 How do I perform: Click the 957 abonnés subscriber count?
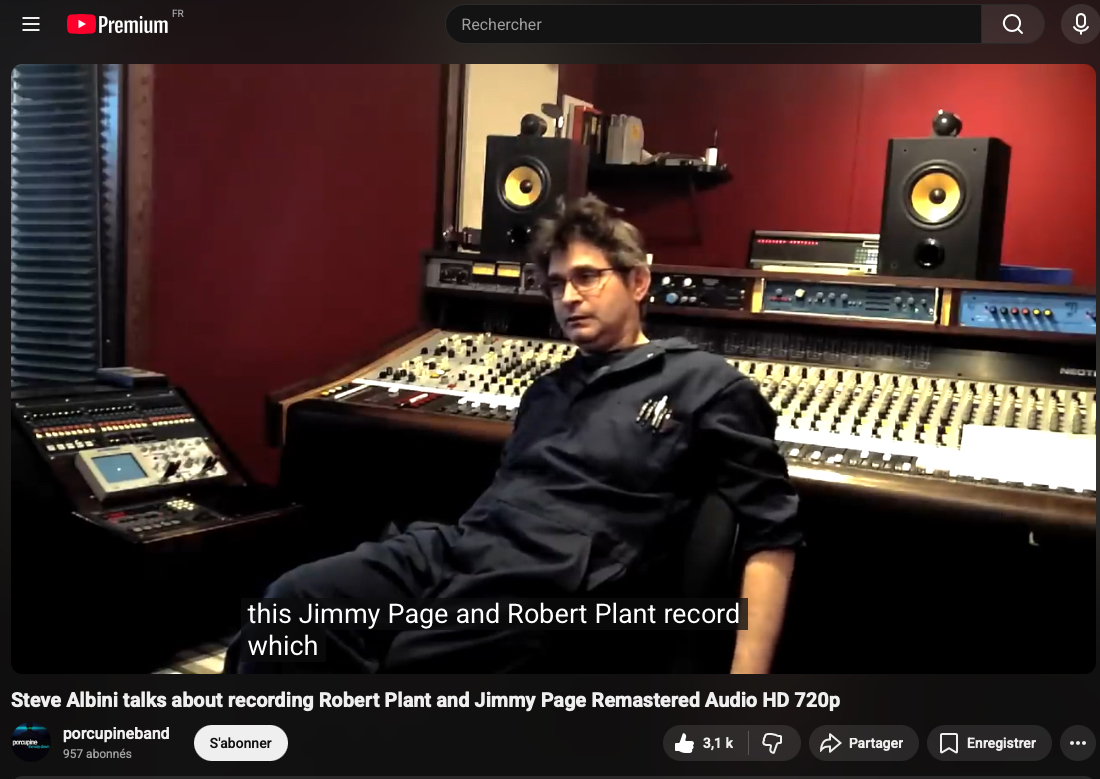coord(97,754)
